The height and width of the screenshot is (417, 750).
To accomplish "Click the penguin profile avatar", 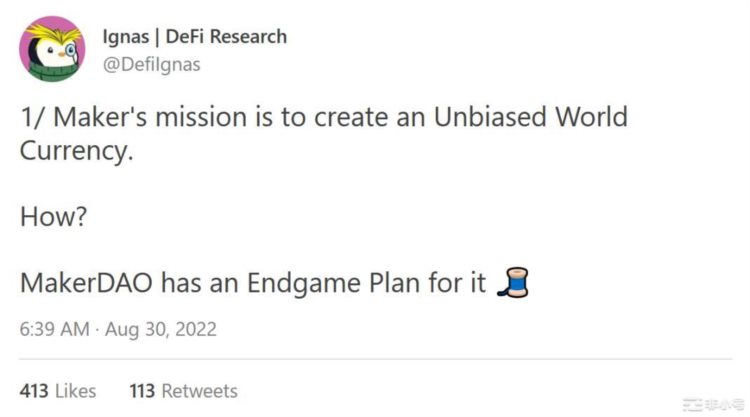I will click(x=52, y=49).
